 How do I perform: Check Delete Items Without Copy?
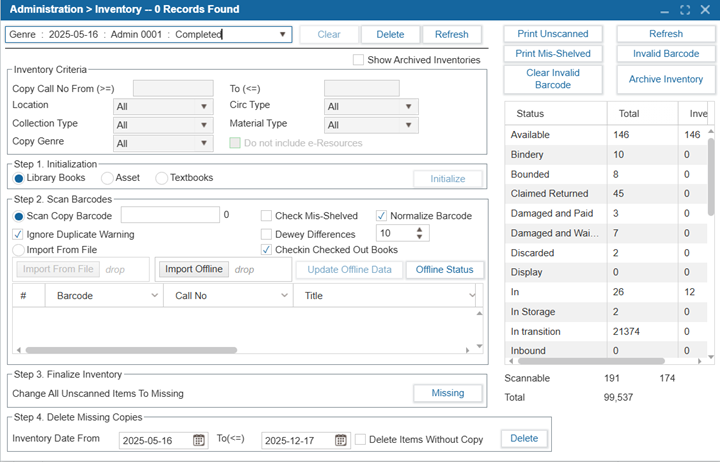[360, 439]
